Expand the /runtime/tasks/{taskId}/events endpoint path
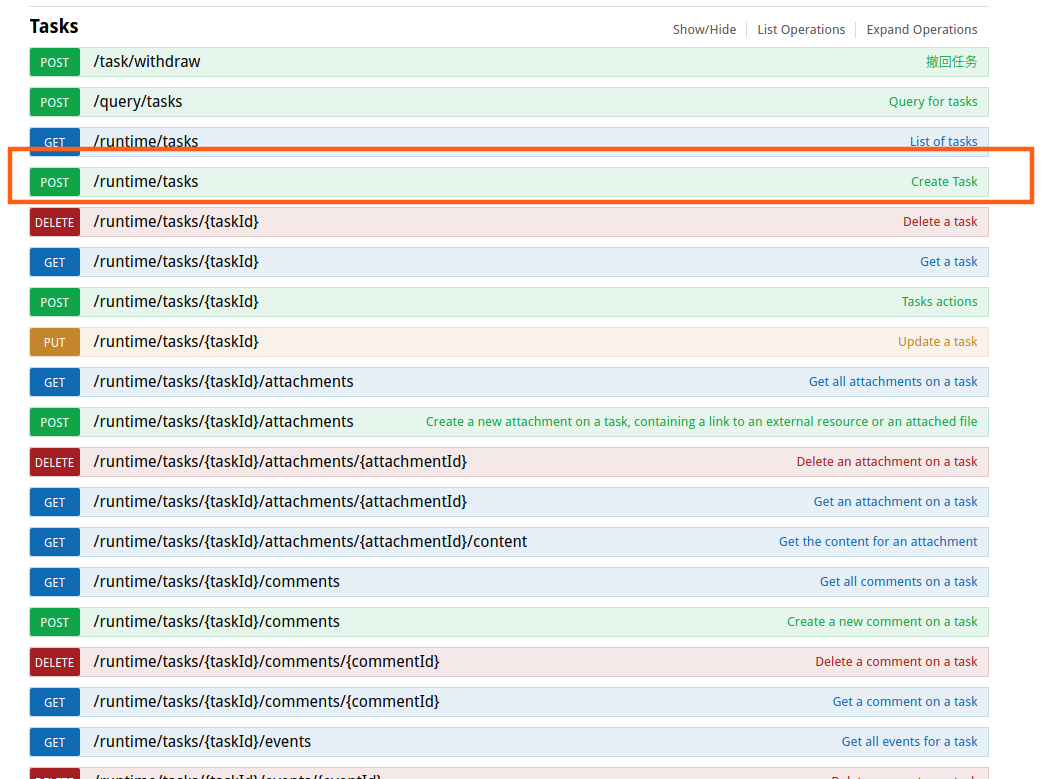 (x=202, y=742)
